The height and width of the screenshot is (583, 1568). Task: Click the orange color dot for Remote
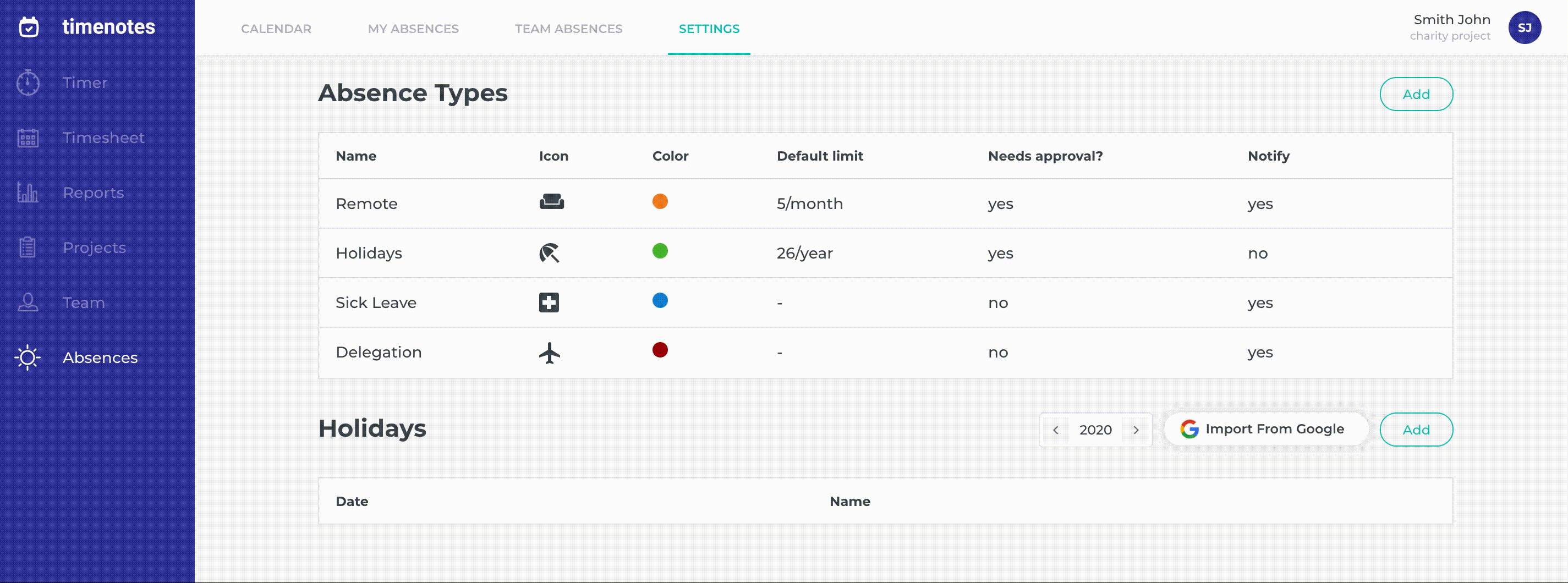pyautogui.click(x=660, y=201)
